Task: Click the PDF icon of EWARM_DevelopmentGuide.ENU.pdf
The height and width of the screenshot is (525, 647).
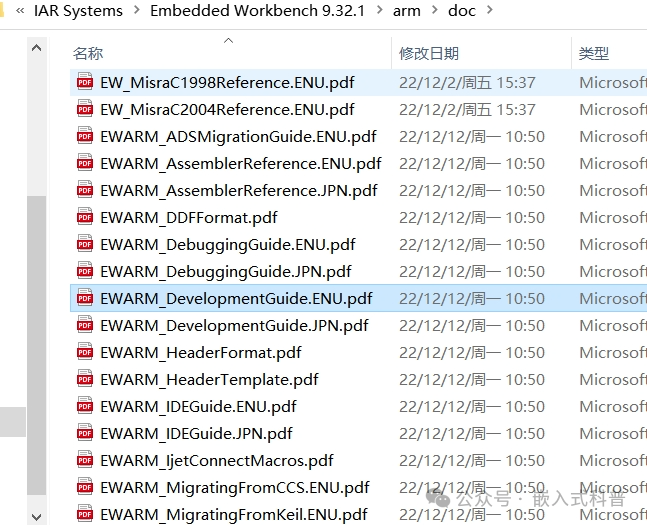Action: pyautogui.click(x=85, y=298)
